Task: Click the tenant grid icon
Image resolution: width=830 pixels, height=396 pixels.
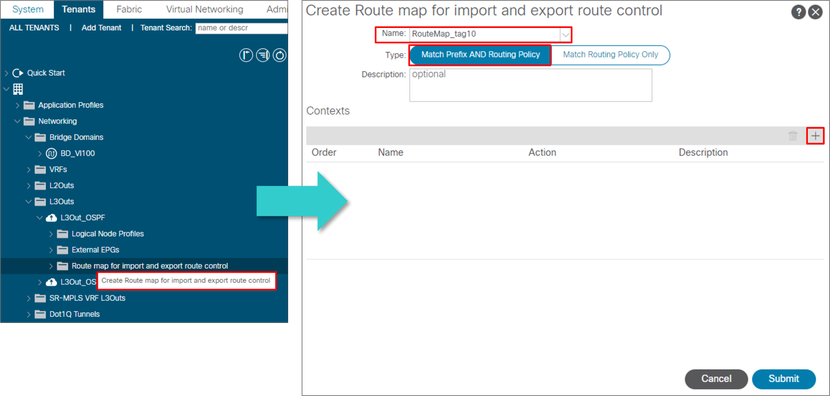Action: 18,89
